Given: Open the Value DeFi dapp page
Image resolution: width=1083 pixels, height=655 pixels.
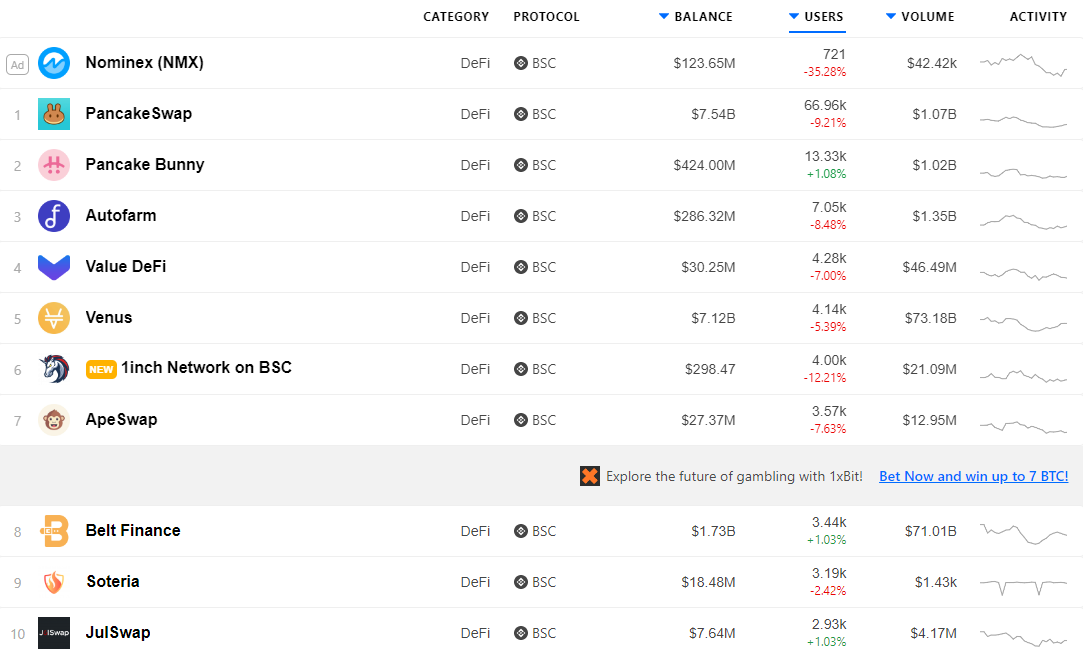Looking at the screenshot, I should click(126, 267).
